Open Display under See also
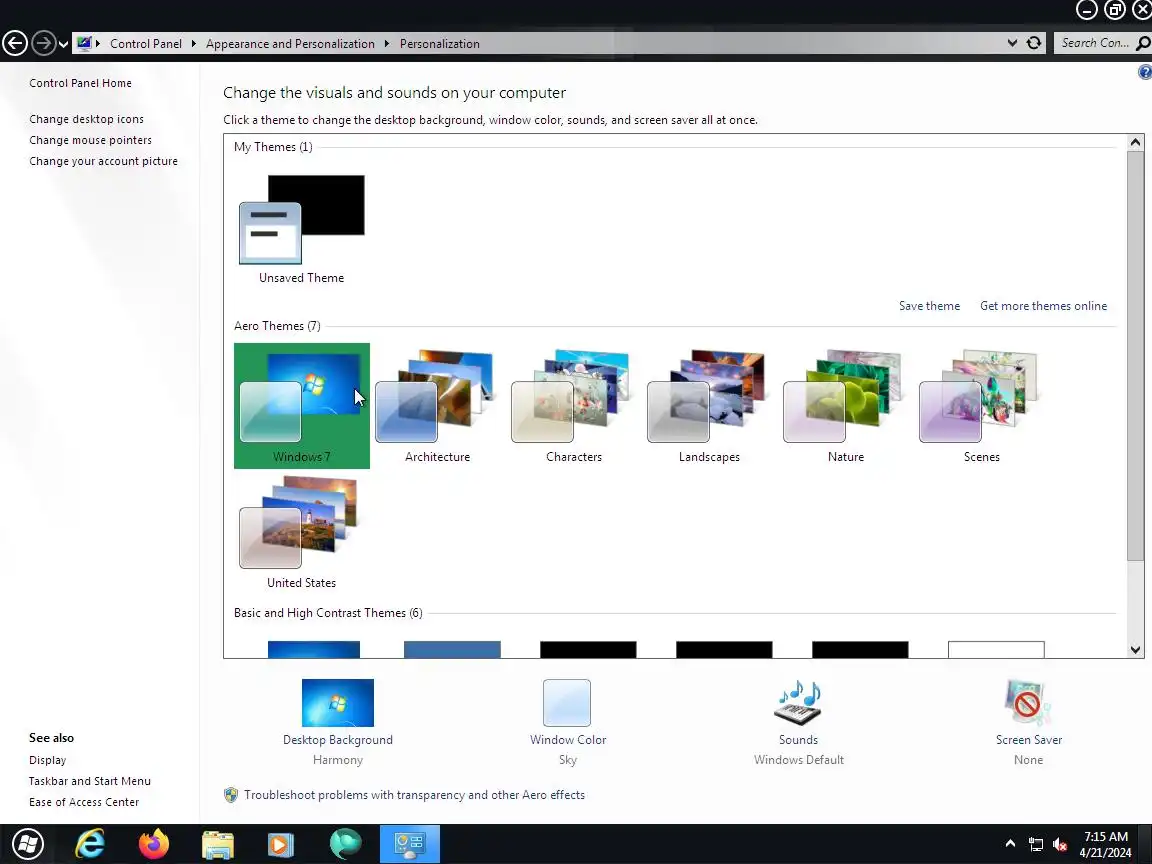 (x=47, y=760)
